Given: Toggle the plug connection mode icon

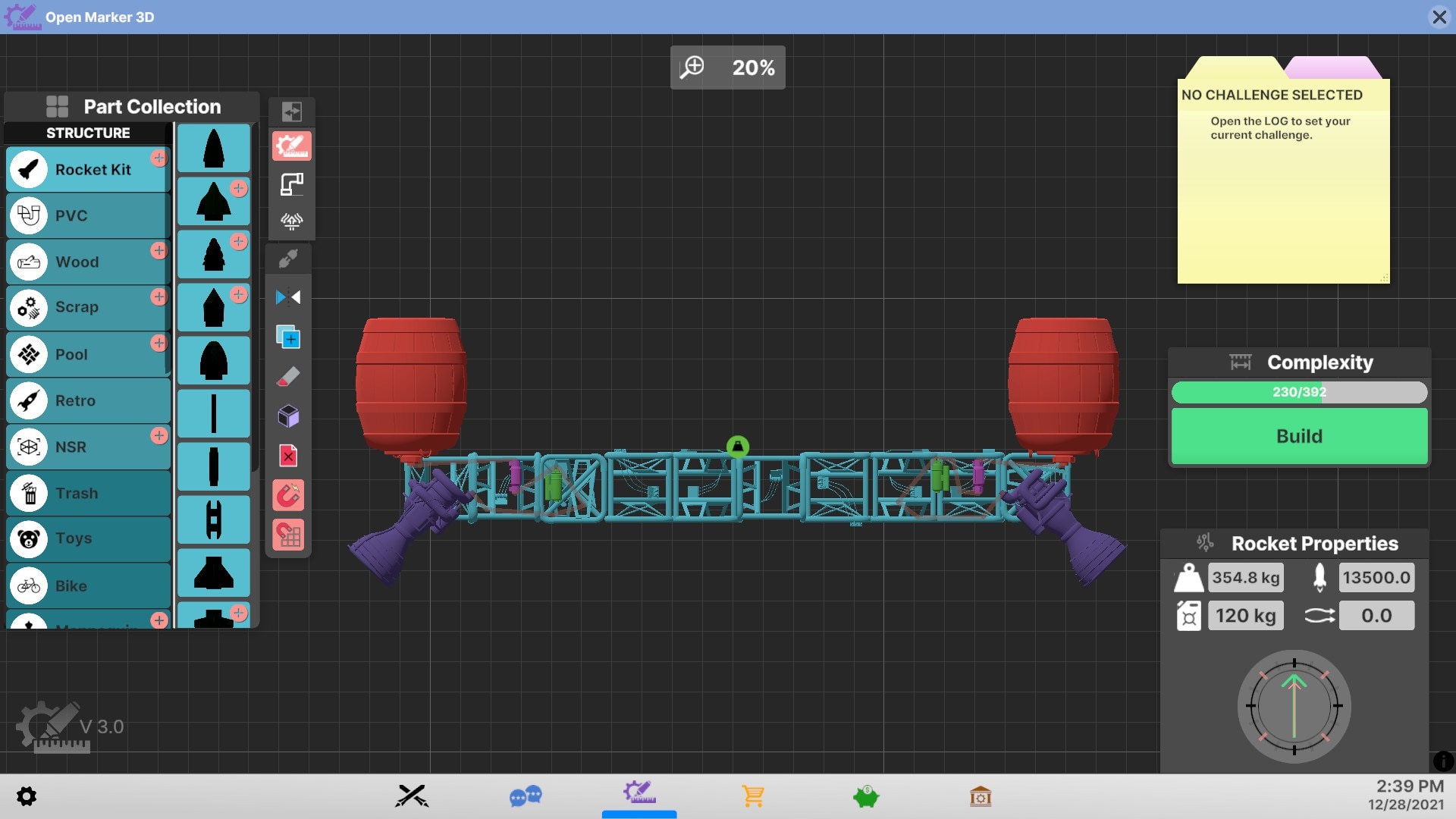Looking at the screenshot, I should pos(288,259).
